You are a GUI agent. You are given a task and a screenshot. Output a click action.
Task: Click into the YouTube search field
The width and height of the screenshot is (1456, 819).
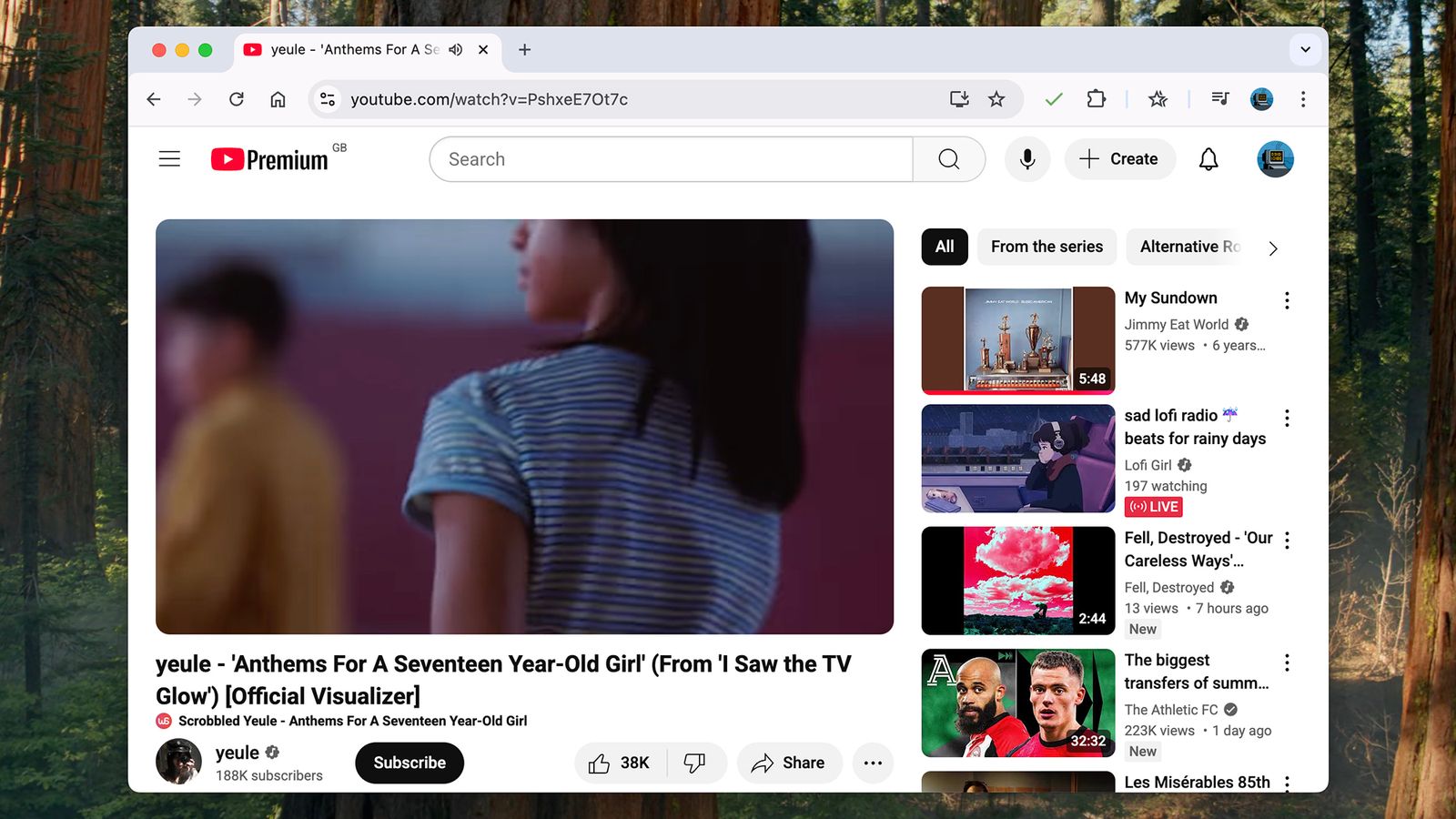point(671,159)
